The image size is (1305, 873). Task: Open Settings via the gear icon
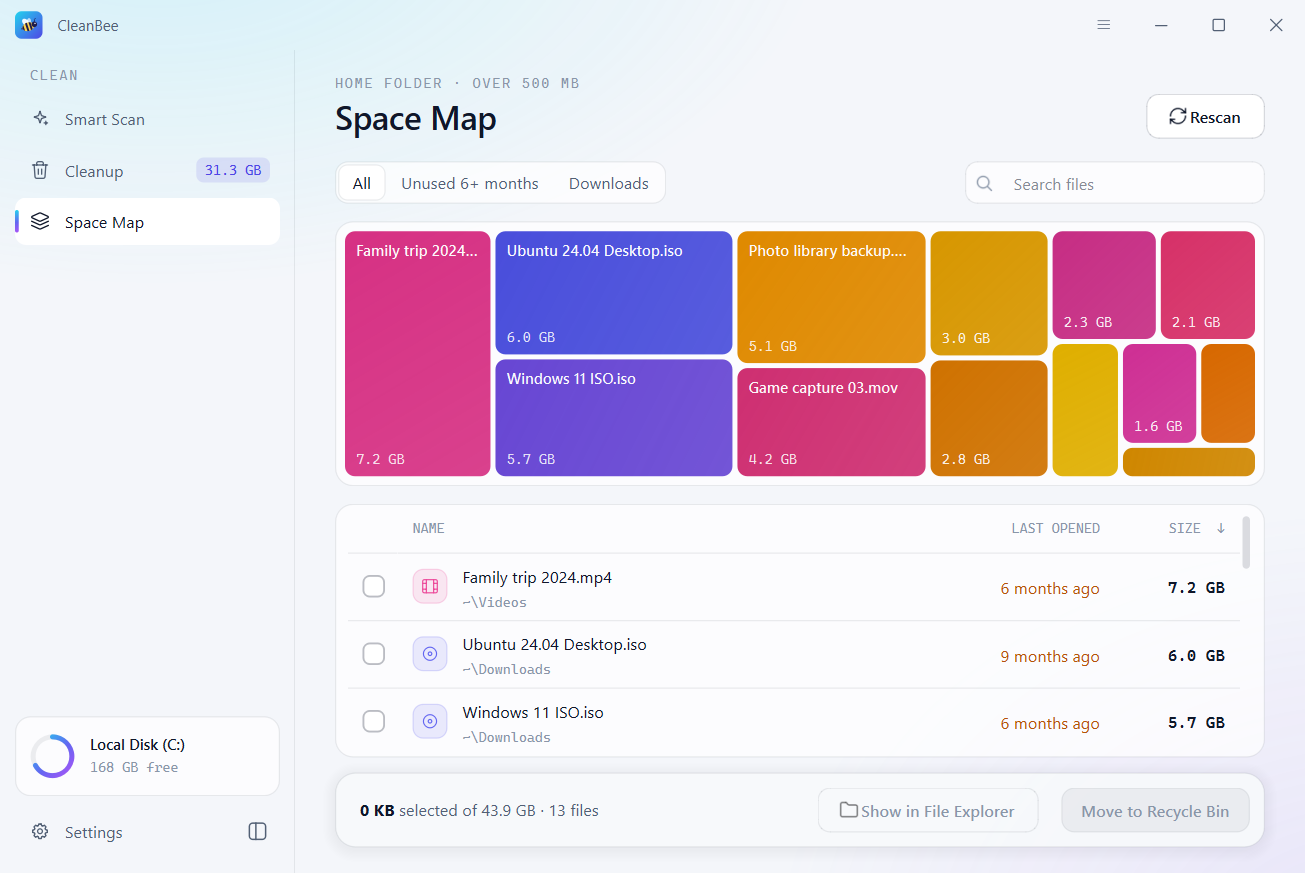click(40, 832)
